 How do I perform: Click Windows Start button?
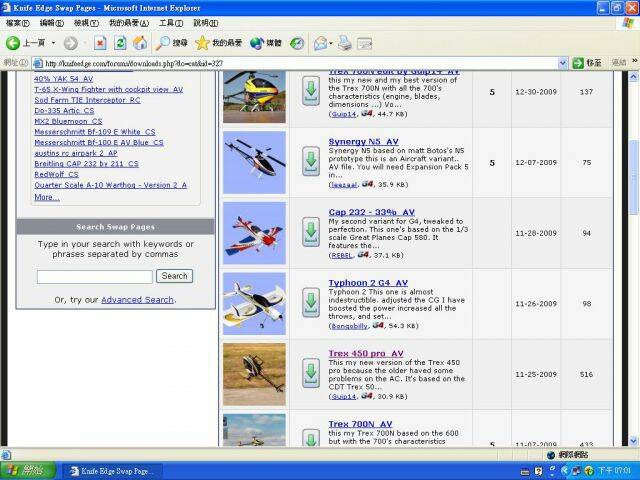tap(27, 471)
